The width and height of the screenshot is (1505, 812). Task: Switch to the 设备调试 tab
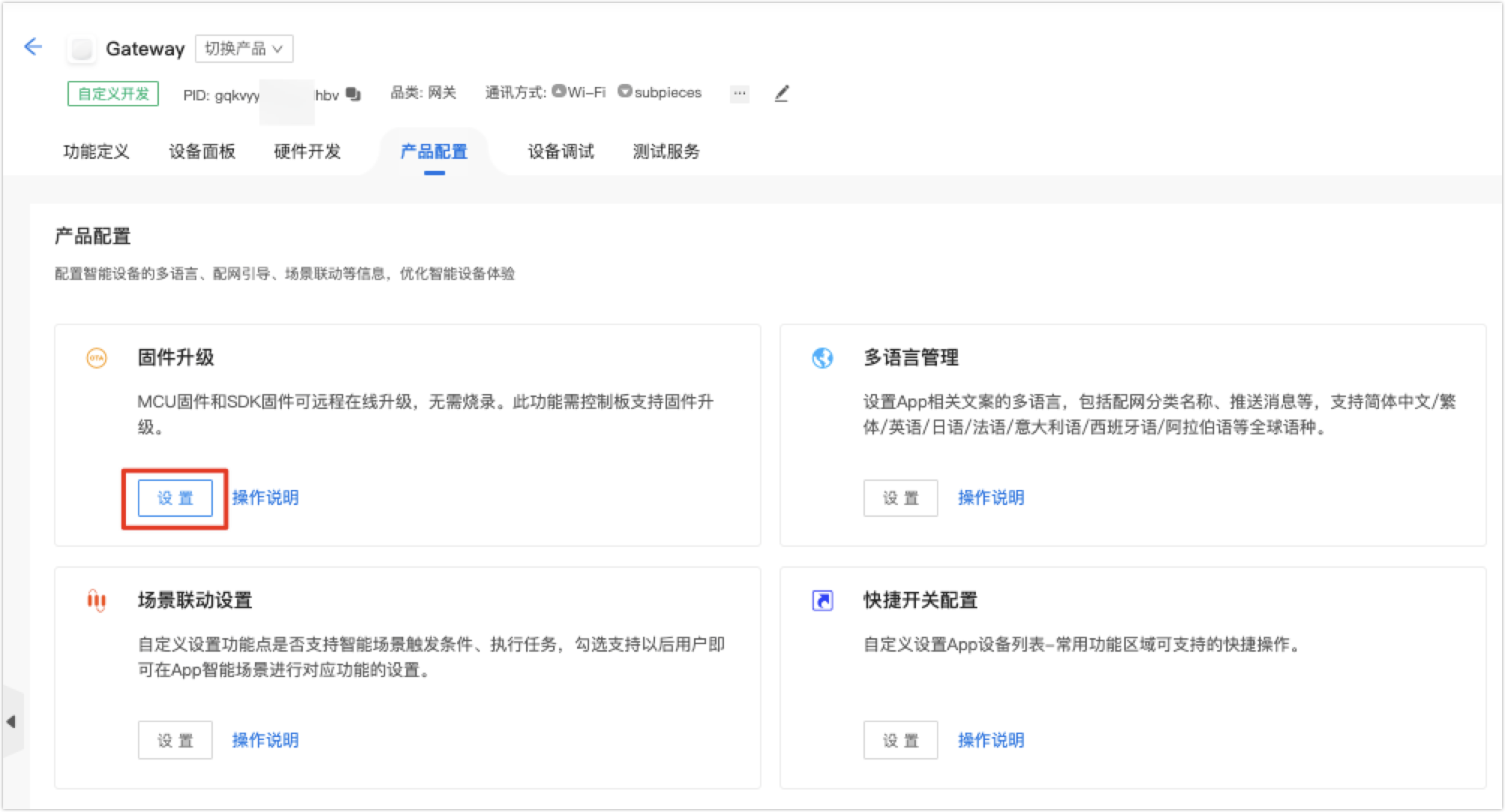click(561, 151)
